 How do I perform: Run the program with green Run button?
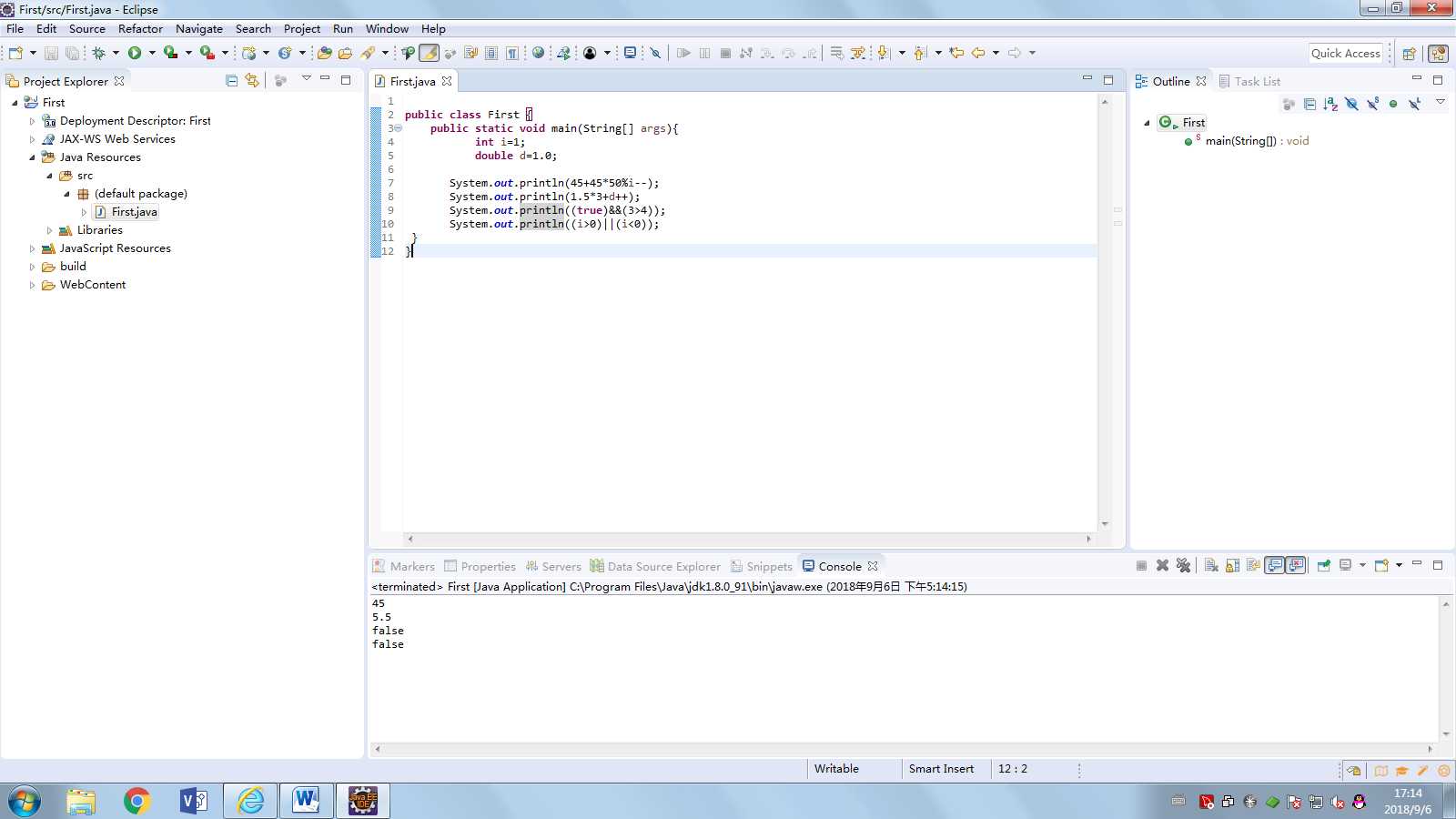(135, 53)
